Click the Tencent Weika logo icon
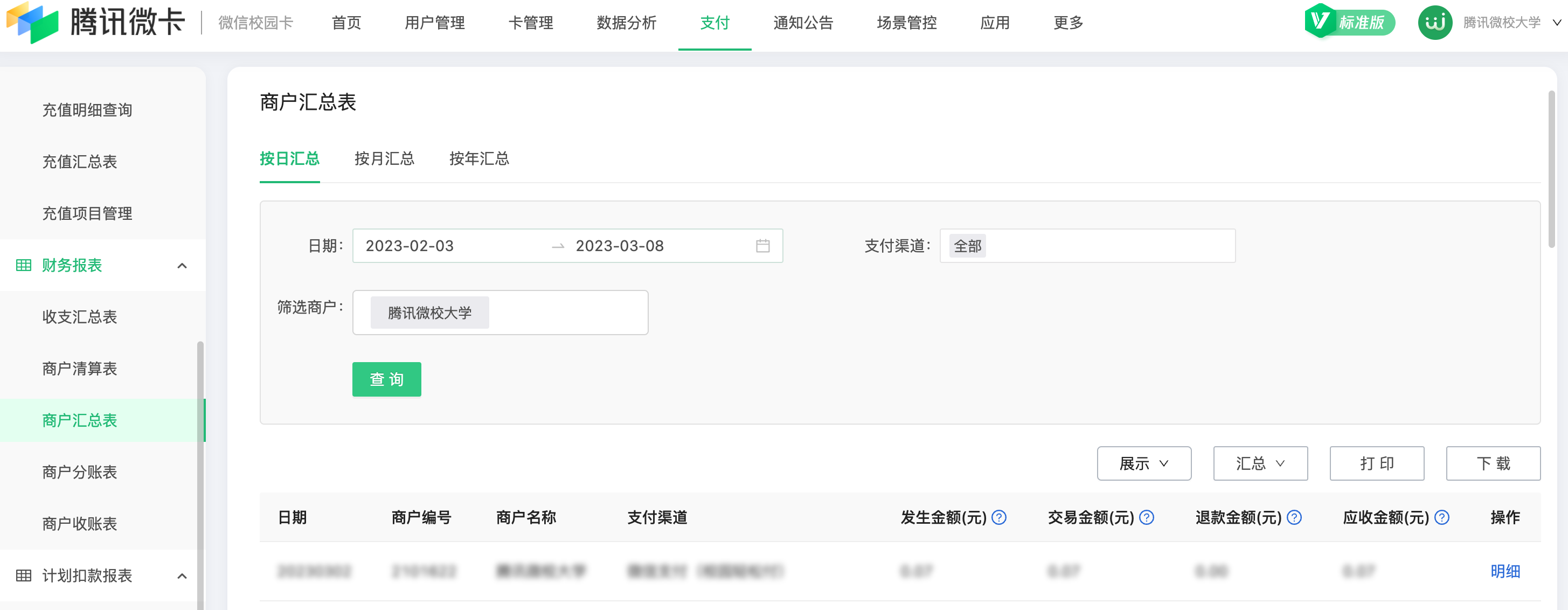The width and height of the screenshot is (1568, 610). (32, 23)
